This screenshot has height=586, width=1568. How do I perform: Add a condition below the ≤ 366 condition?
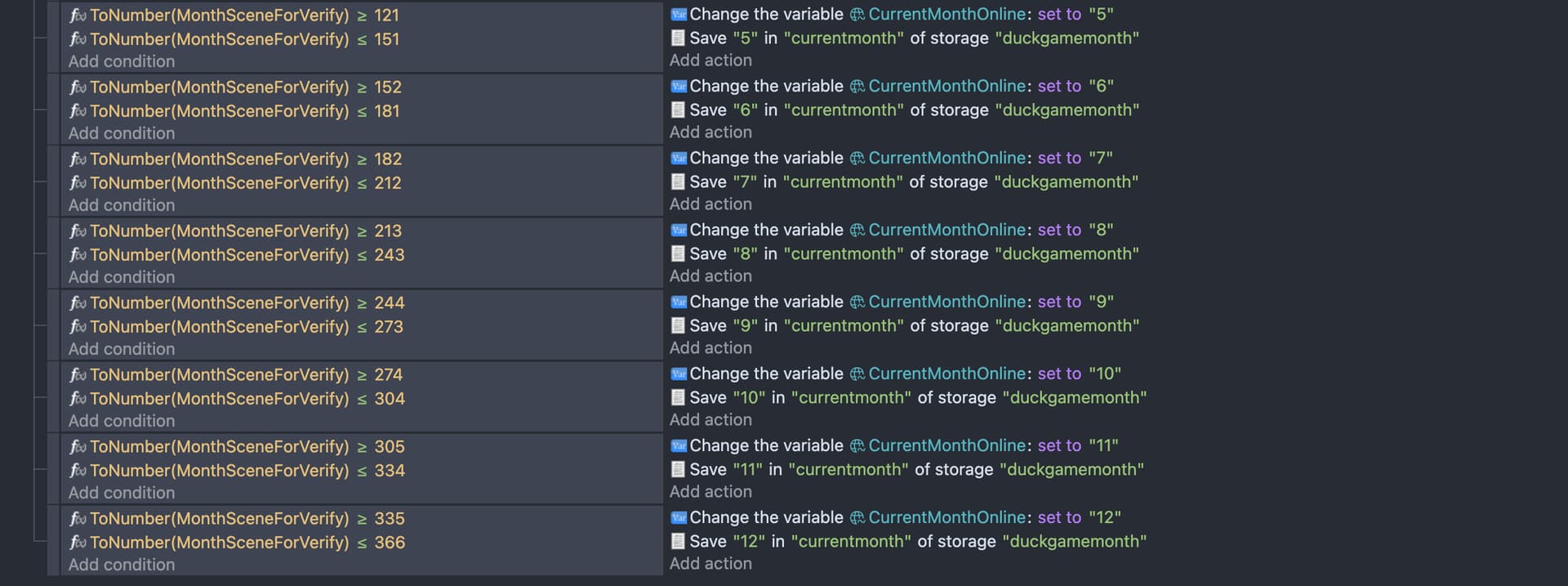coord(122,565)
